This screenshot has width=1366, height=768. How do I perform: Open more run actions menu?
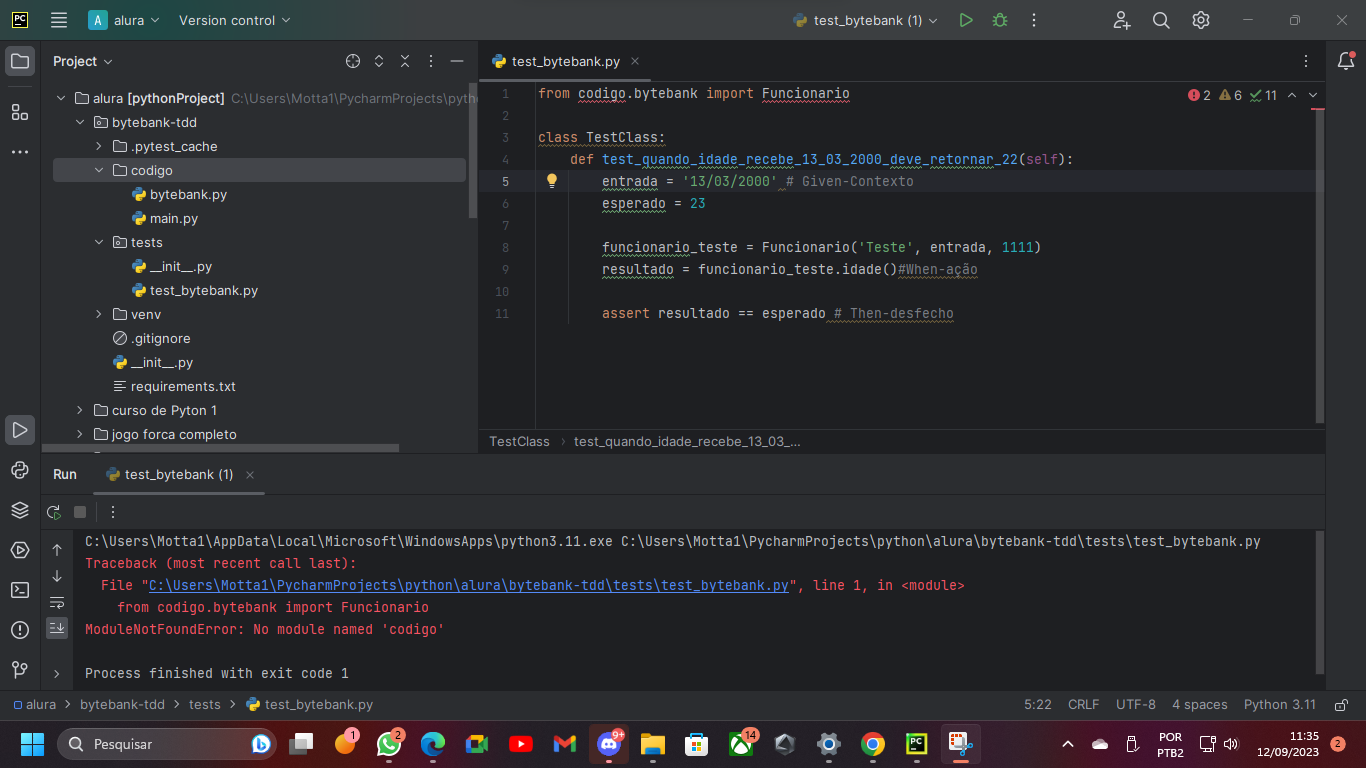tap(1034, 20)
